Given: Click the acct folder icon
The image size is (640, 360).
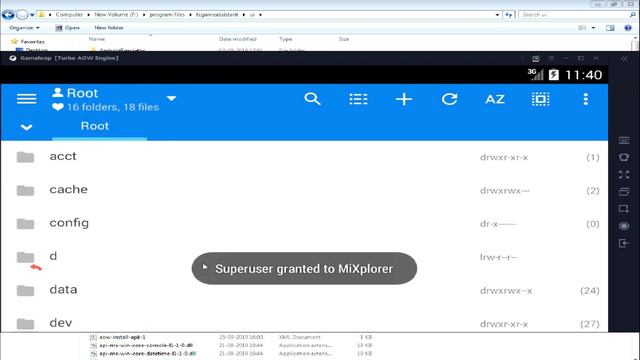Looking at the screenshot, I should [x=25, y=157].
